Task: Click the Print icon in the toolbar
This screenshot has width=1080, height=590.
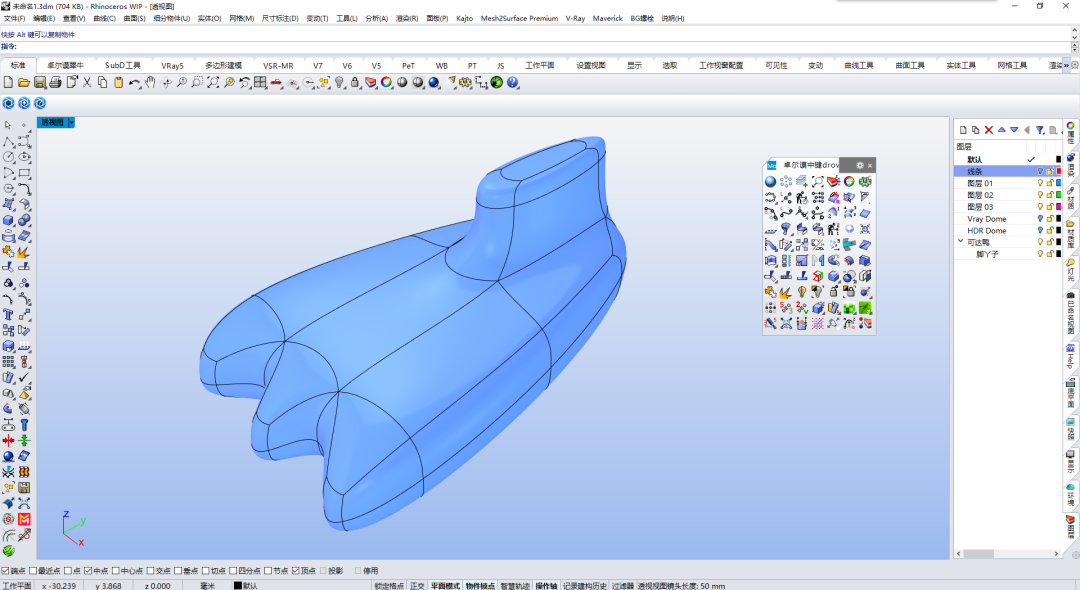Action: [x=55, y=83]
